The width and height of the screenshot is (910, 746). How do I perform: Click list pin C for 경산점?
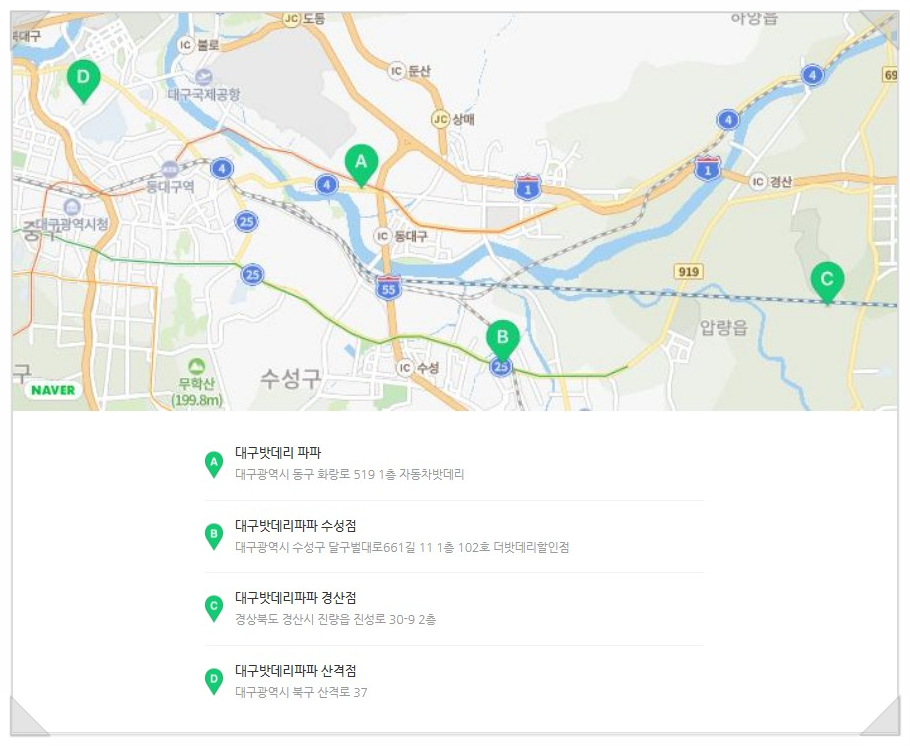(214, 608)
